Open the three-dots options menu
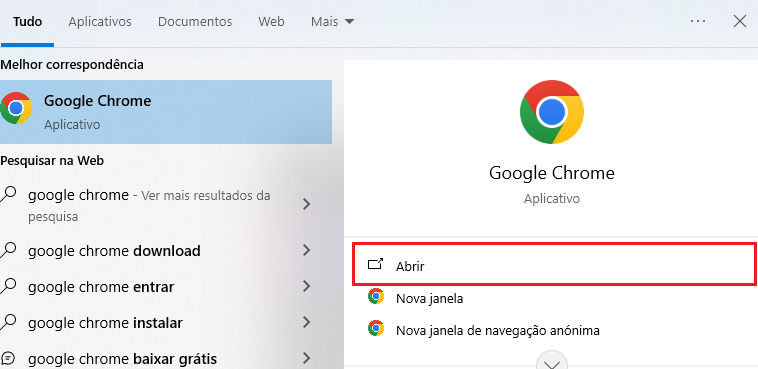 698,21
